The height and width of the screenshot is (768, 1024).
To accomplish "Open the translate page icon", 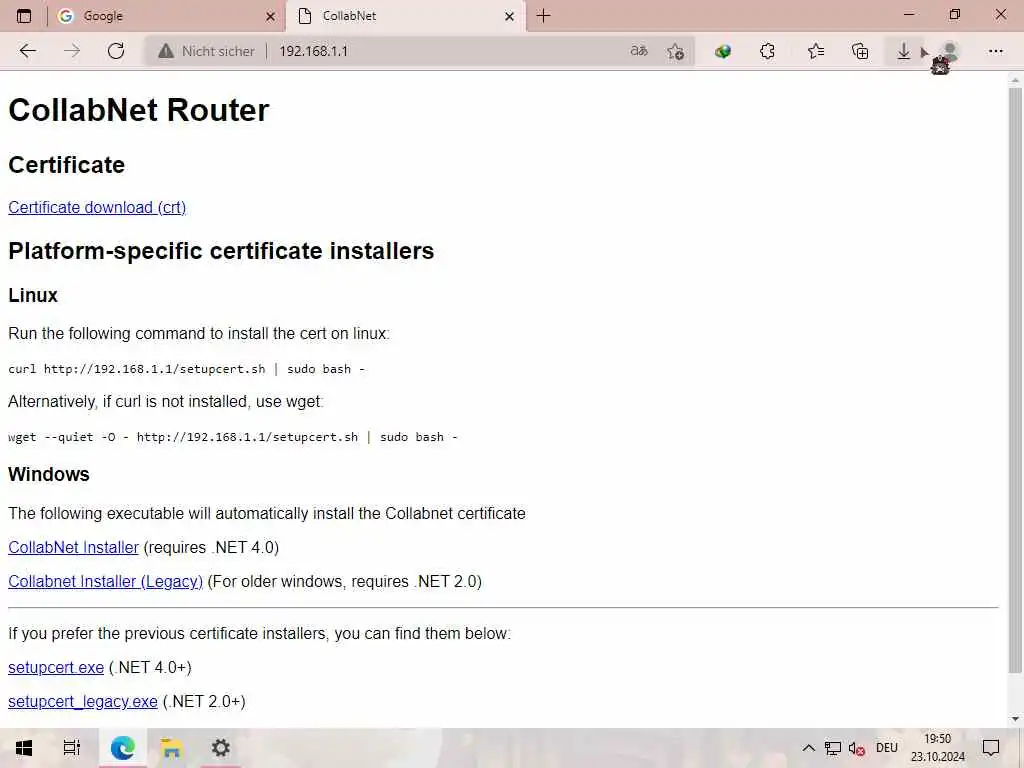I will pos(639,51).
